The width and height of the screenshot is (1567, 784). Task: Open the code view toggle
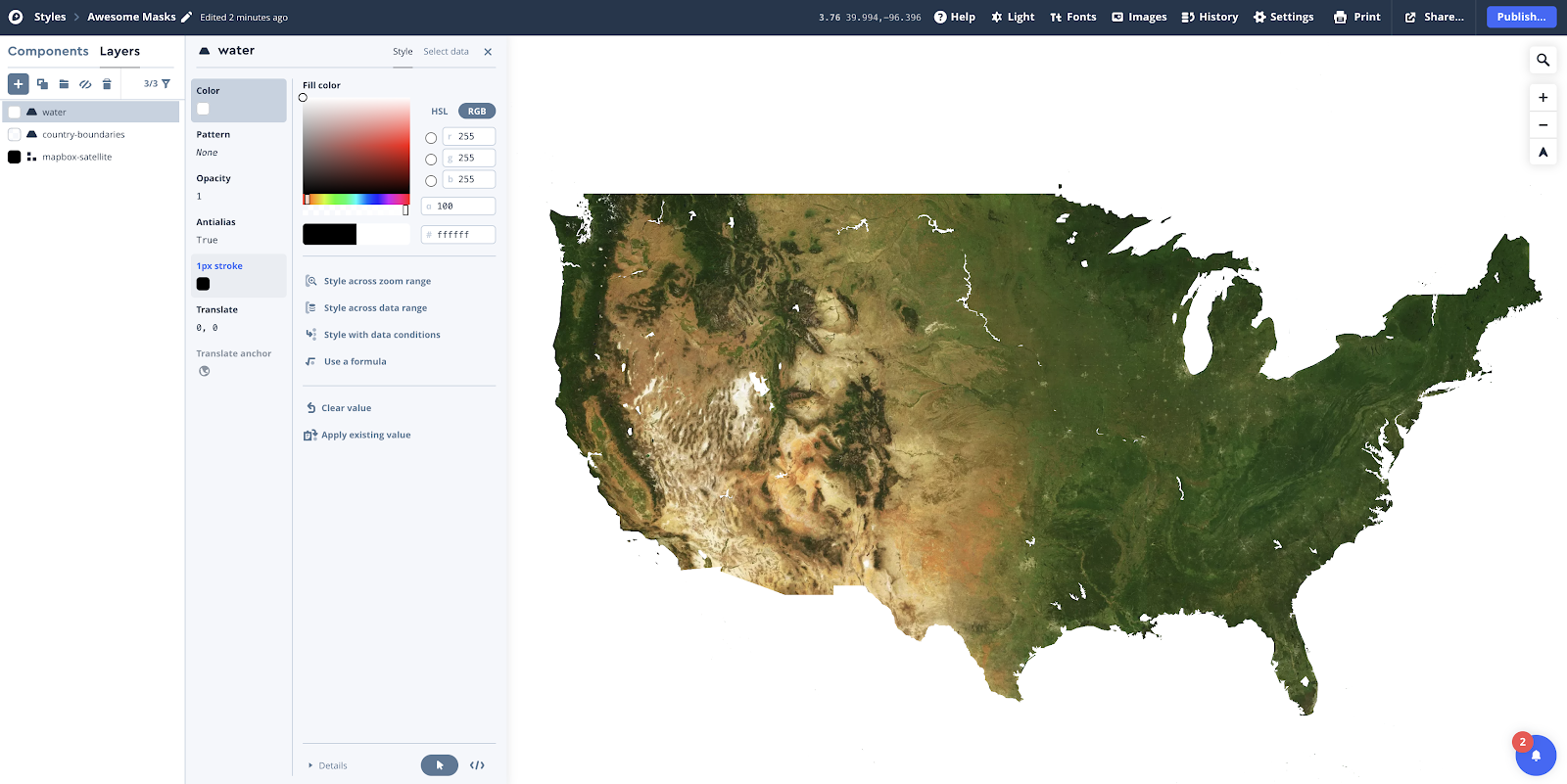point(477,765)
